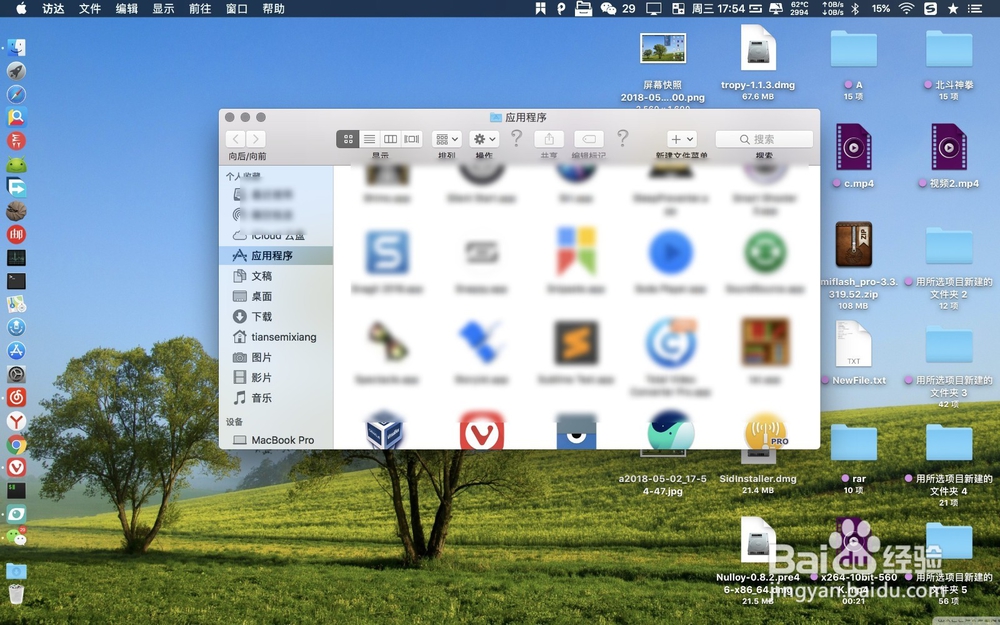Open 影片 in the Finder sidebar
Viewport: 1000px width, 625px height.
[276, 378]
